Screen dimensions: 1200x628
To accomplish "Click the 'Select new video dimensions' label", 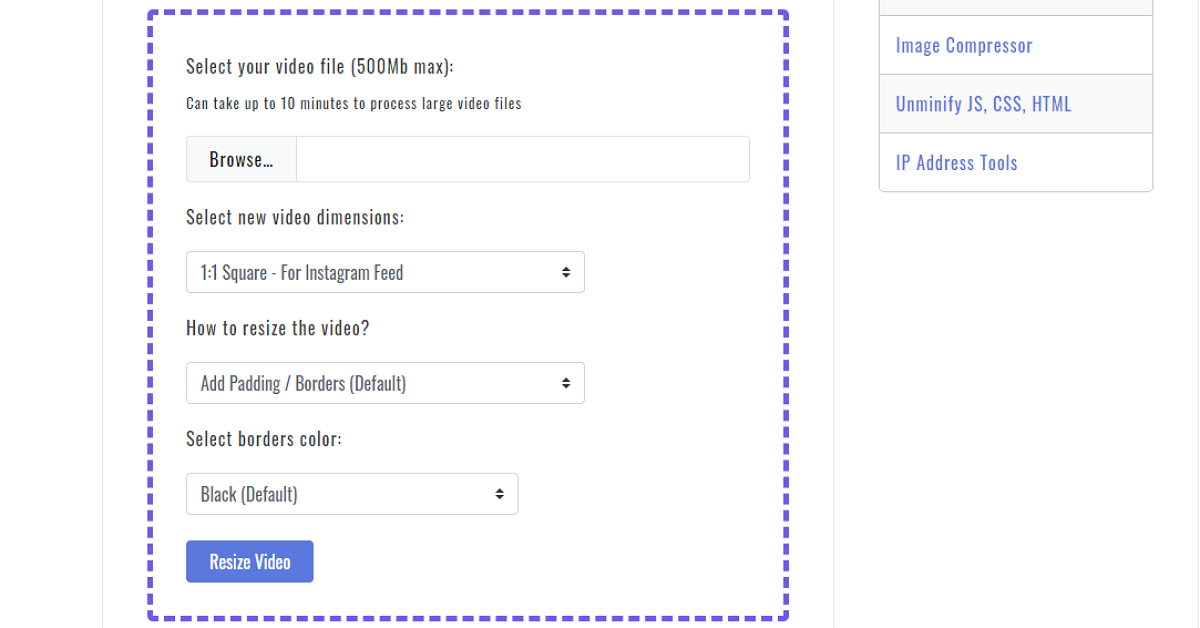I will tap(295, 217).
